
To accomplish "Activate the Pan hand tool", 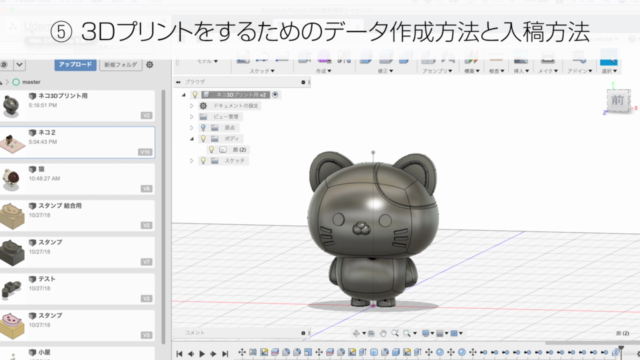I will pos(383,333).
